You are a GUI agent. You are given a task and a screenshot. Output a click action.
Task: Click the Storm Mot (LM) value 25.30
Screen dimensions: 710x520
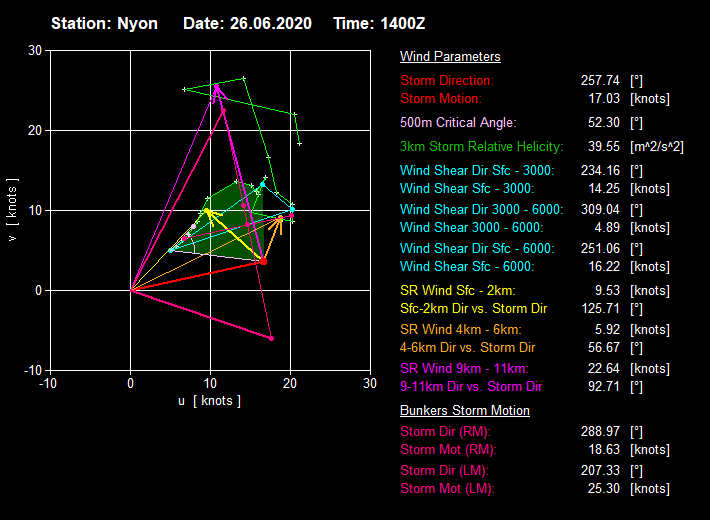(x=601, y=488)
